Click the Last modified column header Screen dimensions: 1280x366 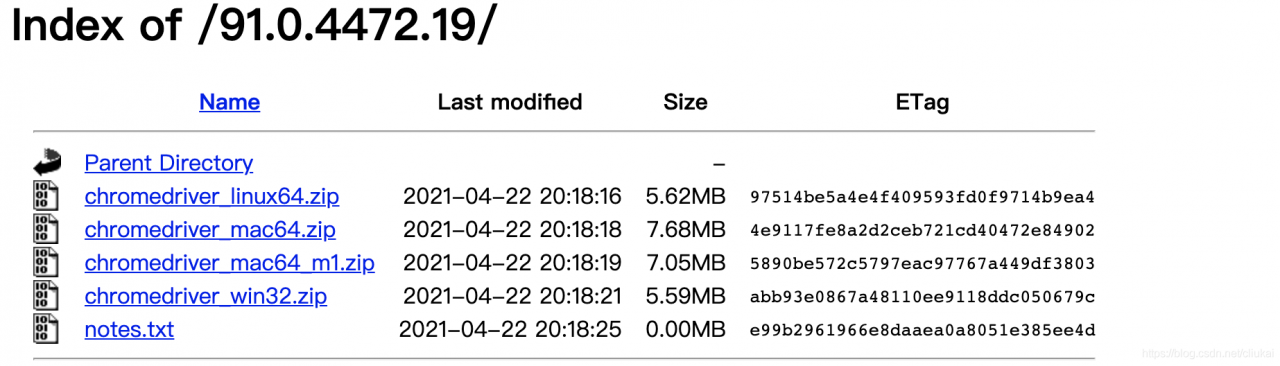(x=510, y=102)
